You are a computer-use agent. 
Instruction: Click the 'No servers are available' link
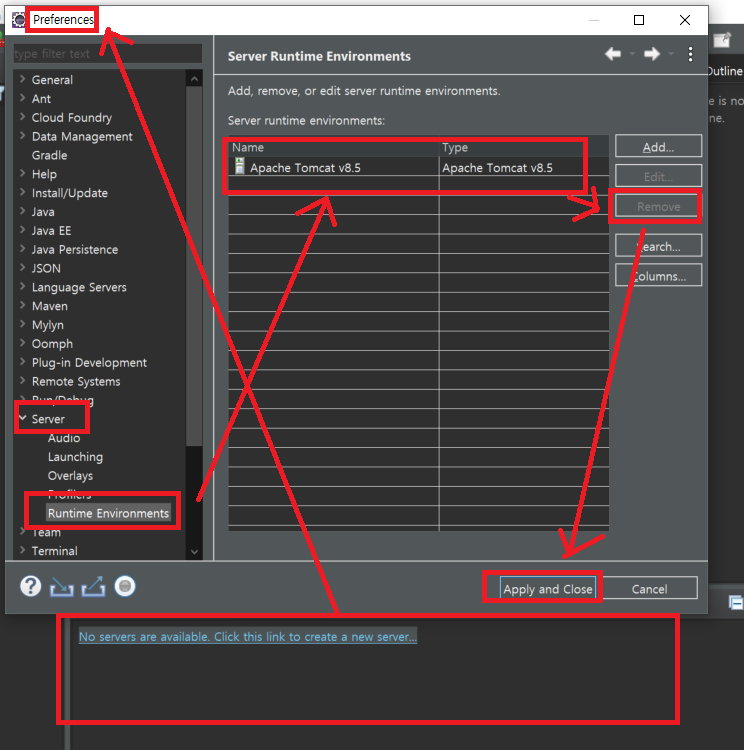248,637
